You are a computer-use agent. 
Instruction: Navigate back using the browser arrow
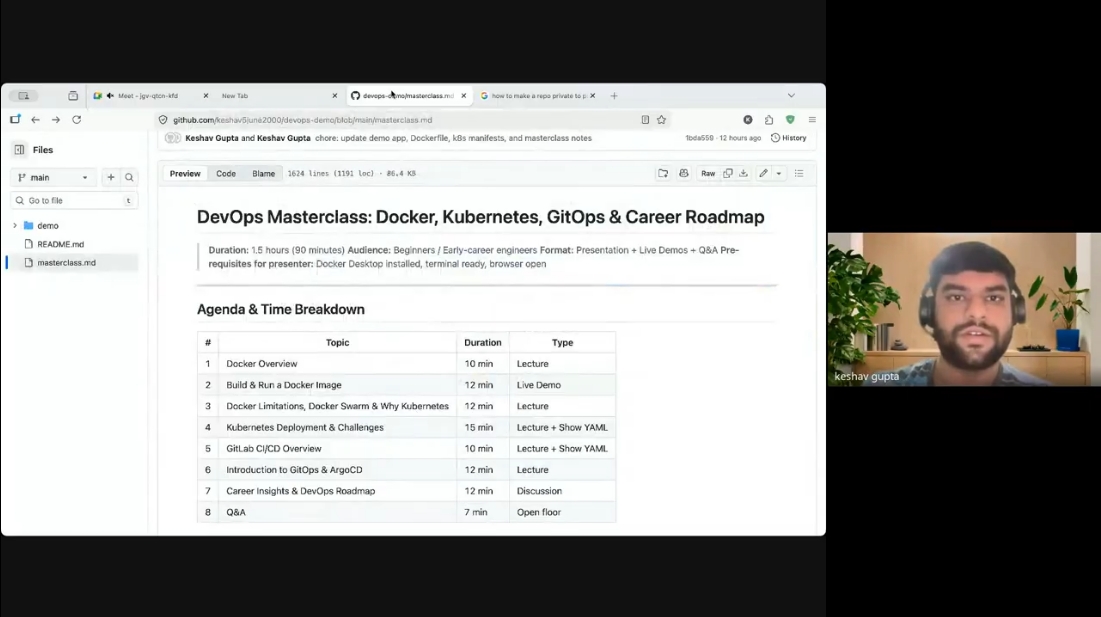(x=35, y=118)
